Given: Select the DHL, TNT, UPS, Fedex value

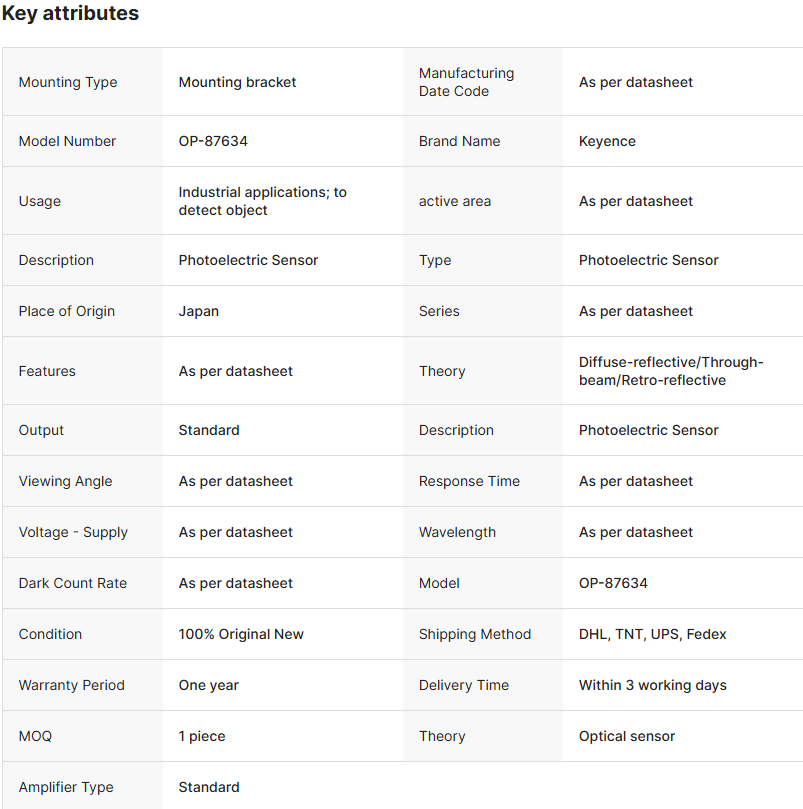Looking at the screenshot, I should pos(652,634).
